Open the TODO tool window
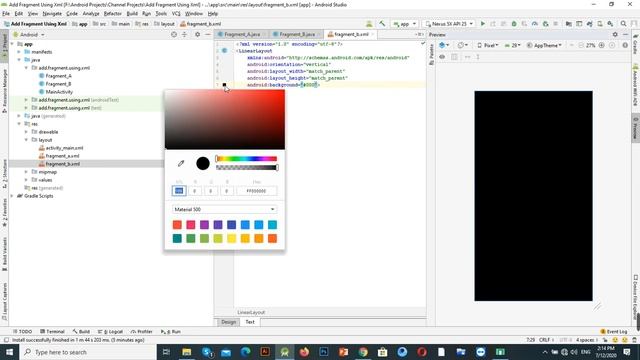The image size is (640, 360). [x=22, y=331]
